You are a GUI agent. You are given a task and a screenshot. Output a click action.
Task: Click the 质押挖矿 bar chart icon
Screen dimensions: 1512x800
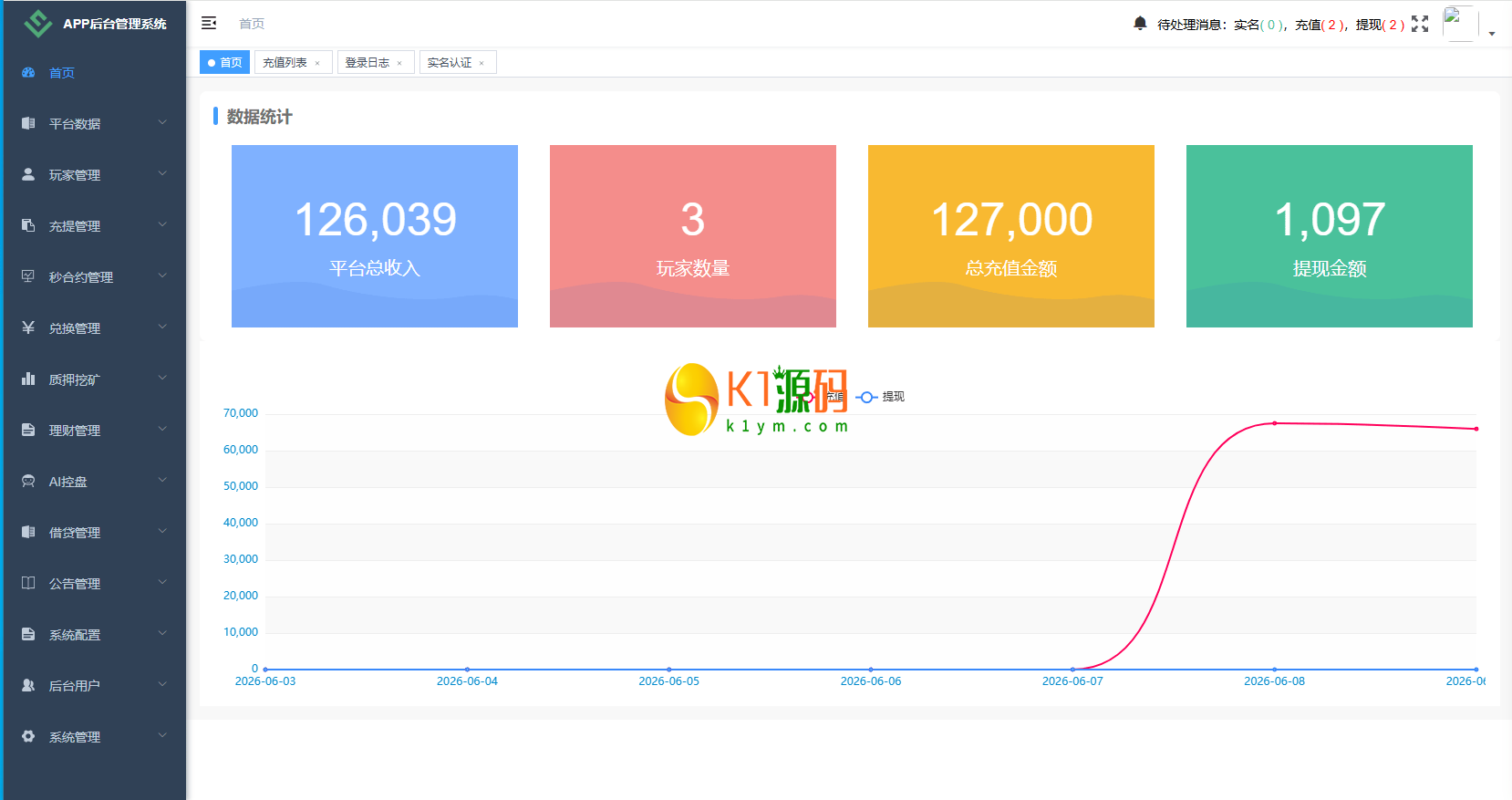click(28, 379)
